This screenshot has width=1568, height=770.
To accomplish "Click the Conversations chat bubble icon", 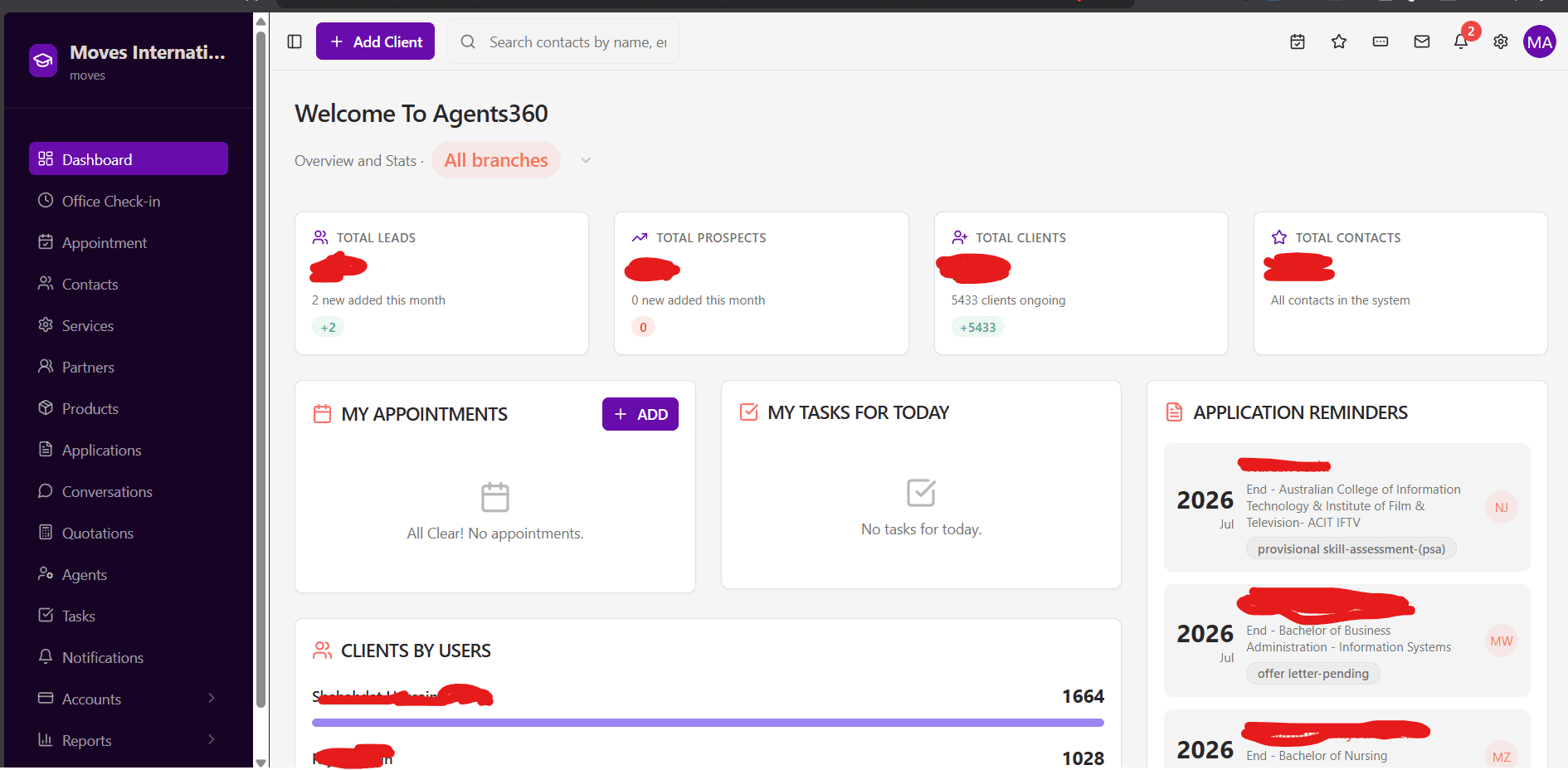I will (x=46, y=490).
